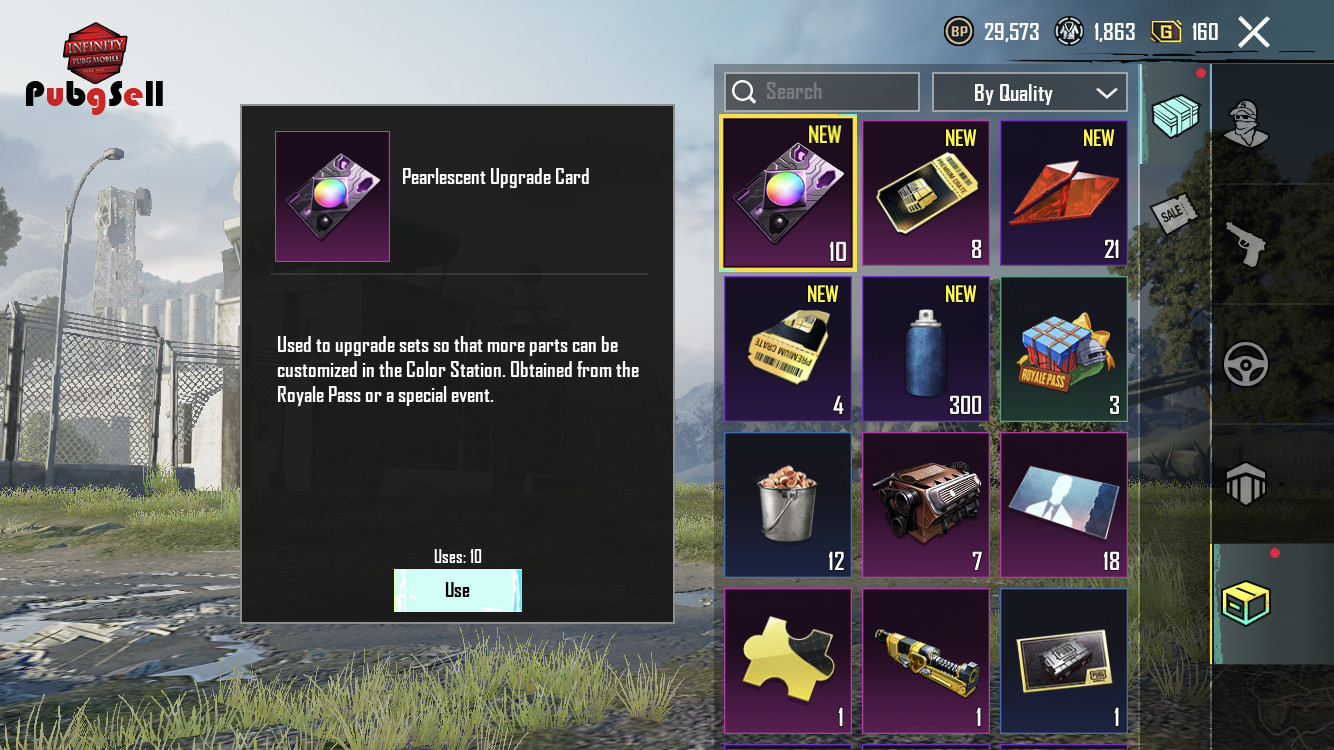Open the weapons pistol tab
The width and height of the screenshot is (1334, 750).
[1246, 245]
